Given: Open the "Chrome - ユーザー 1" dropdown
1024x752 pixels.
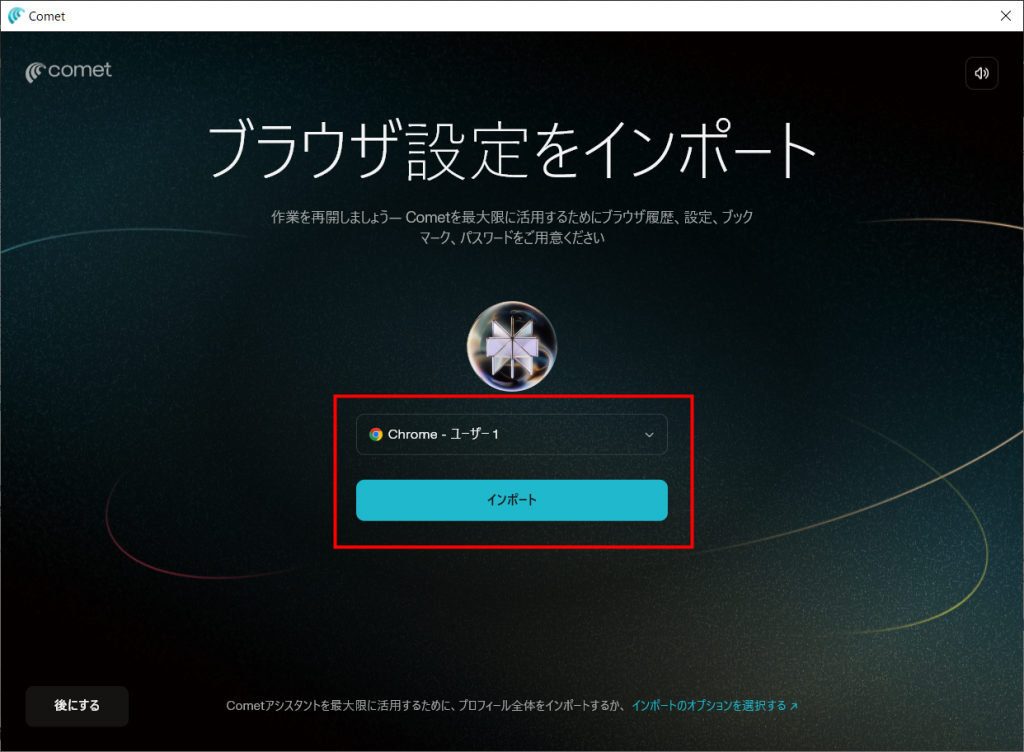Looking at the screenshot, I should (x=511, y=435).
